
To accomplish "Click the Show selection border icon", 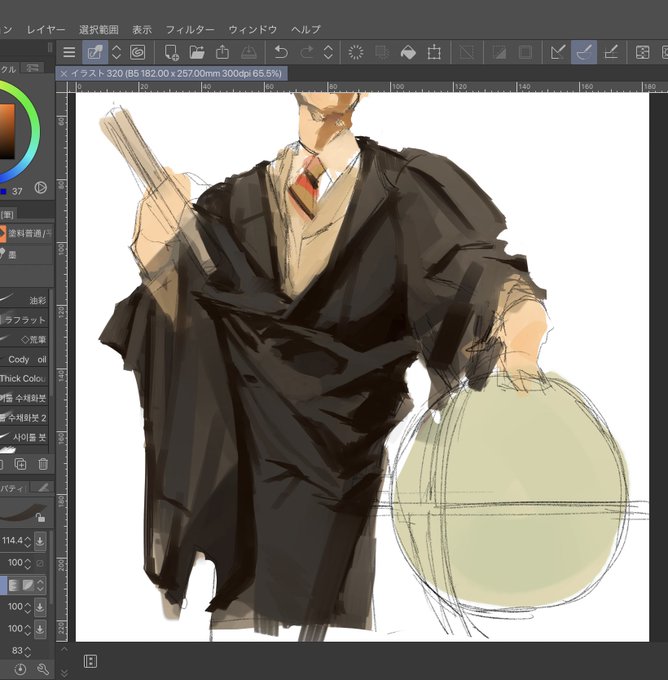I will pos(525,52).
